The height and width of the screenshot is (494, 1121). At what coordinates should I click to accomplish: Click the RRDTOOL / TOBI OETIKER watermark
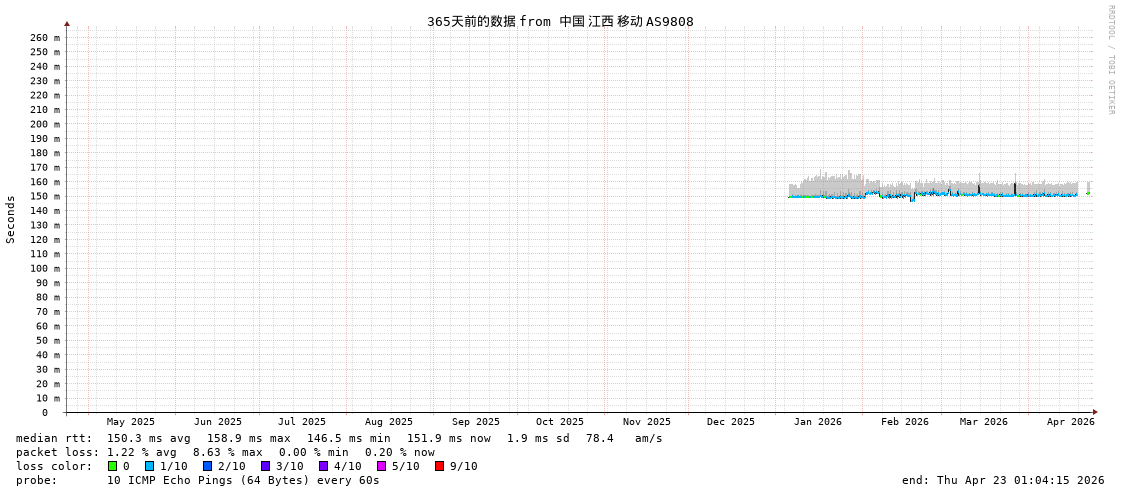point(1110,60)
